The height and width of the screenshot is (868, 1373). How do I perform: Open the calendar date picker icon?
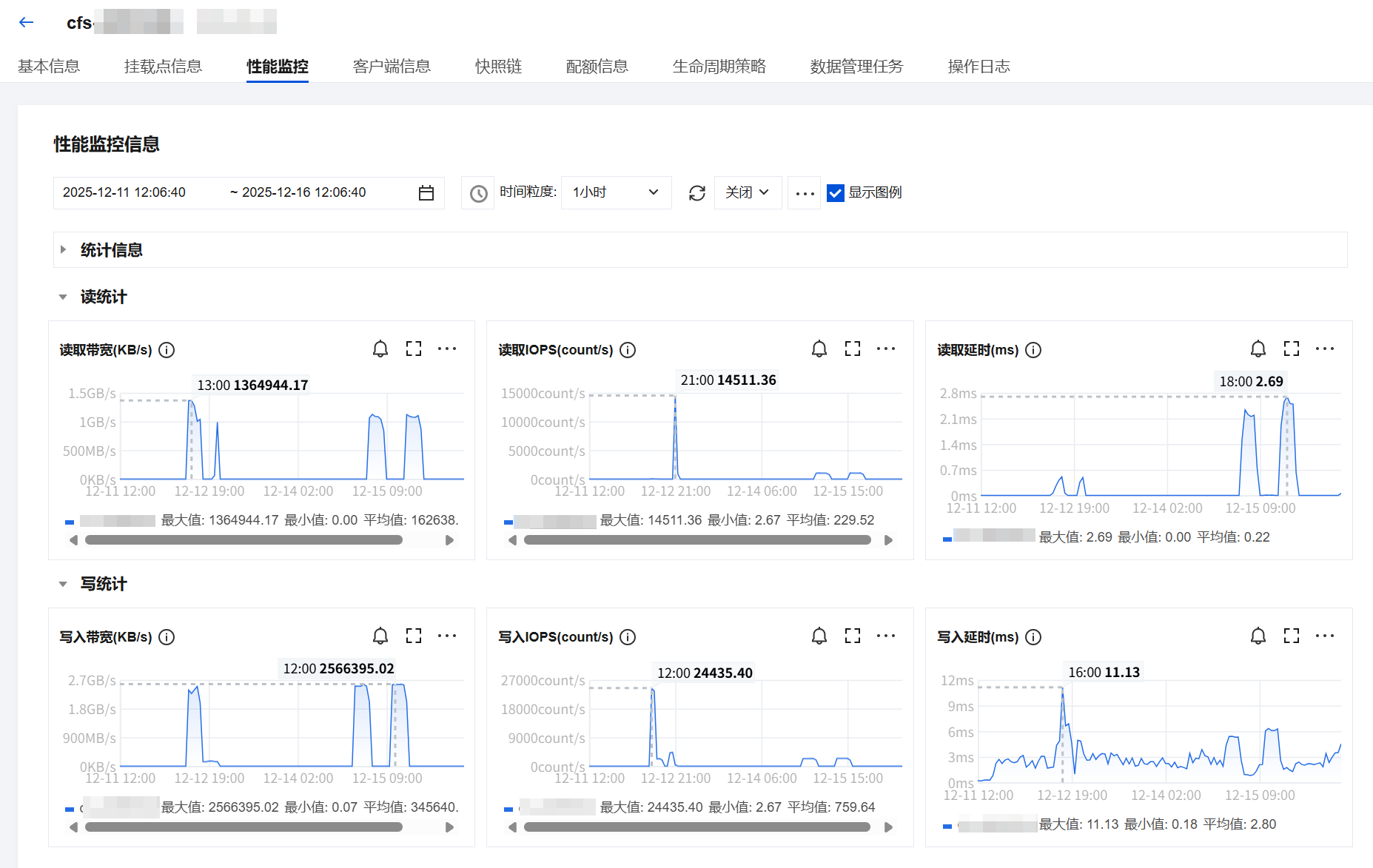point(426,193)
